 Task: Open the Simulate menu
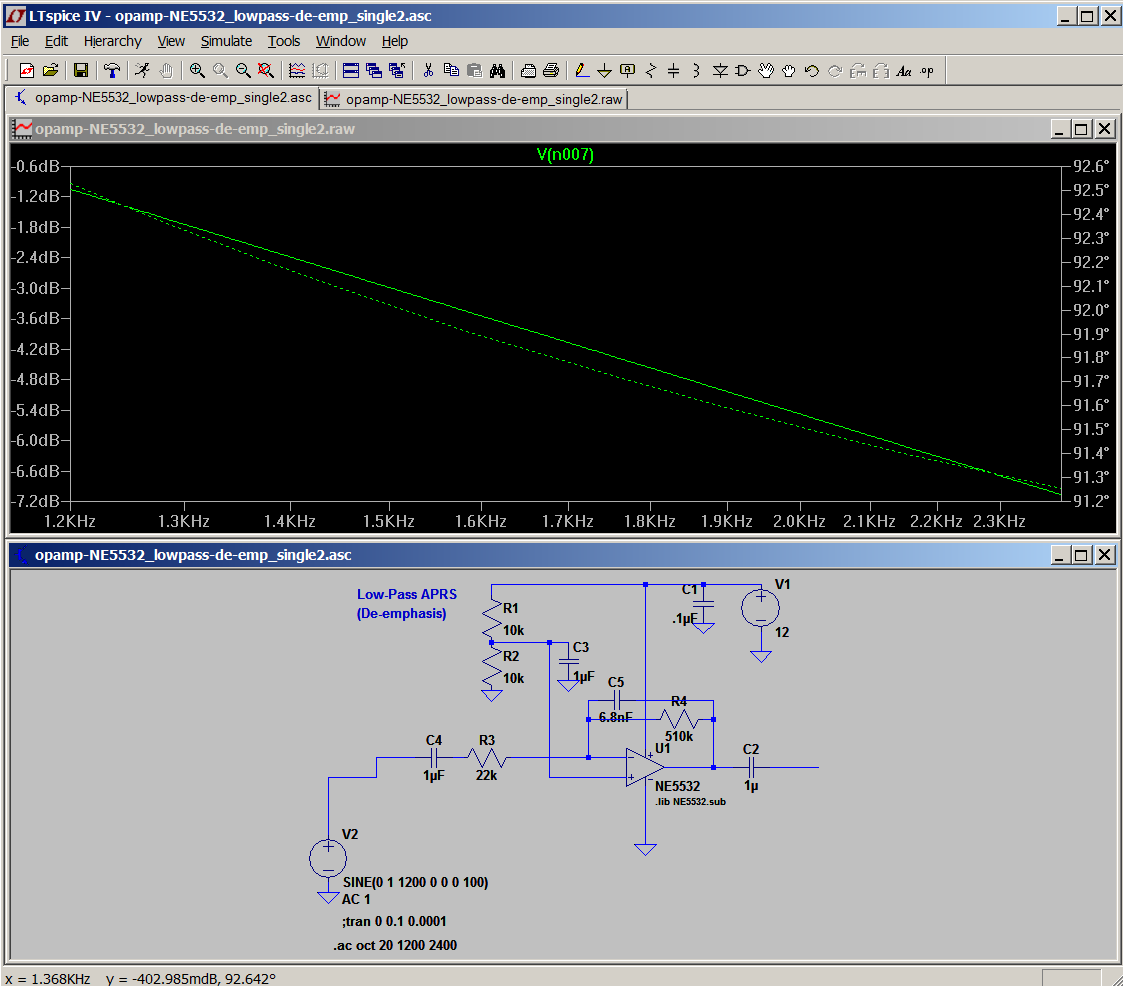click(226, 41)
